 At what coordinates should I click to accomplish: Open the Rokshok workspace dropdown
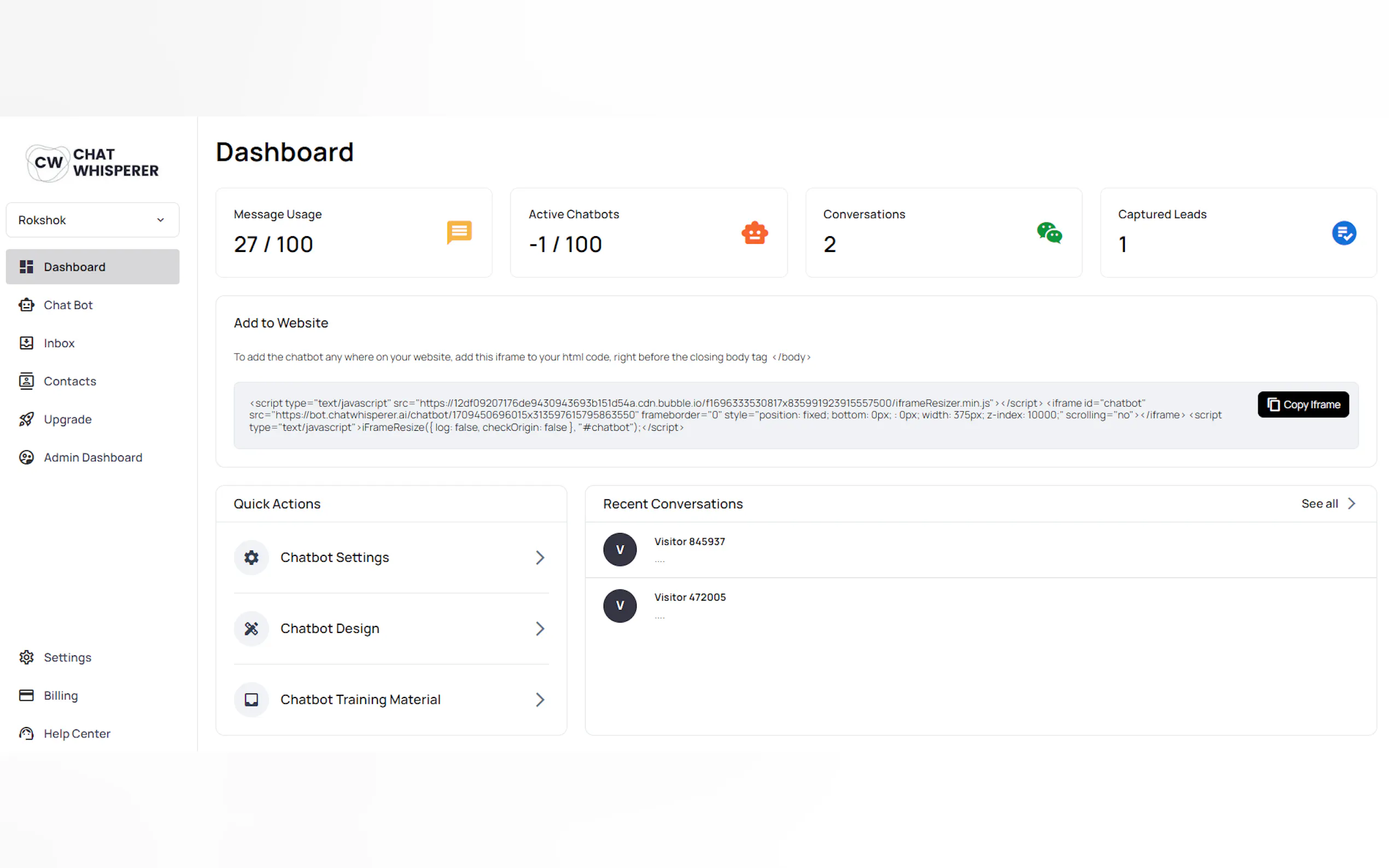pos(92,220)
